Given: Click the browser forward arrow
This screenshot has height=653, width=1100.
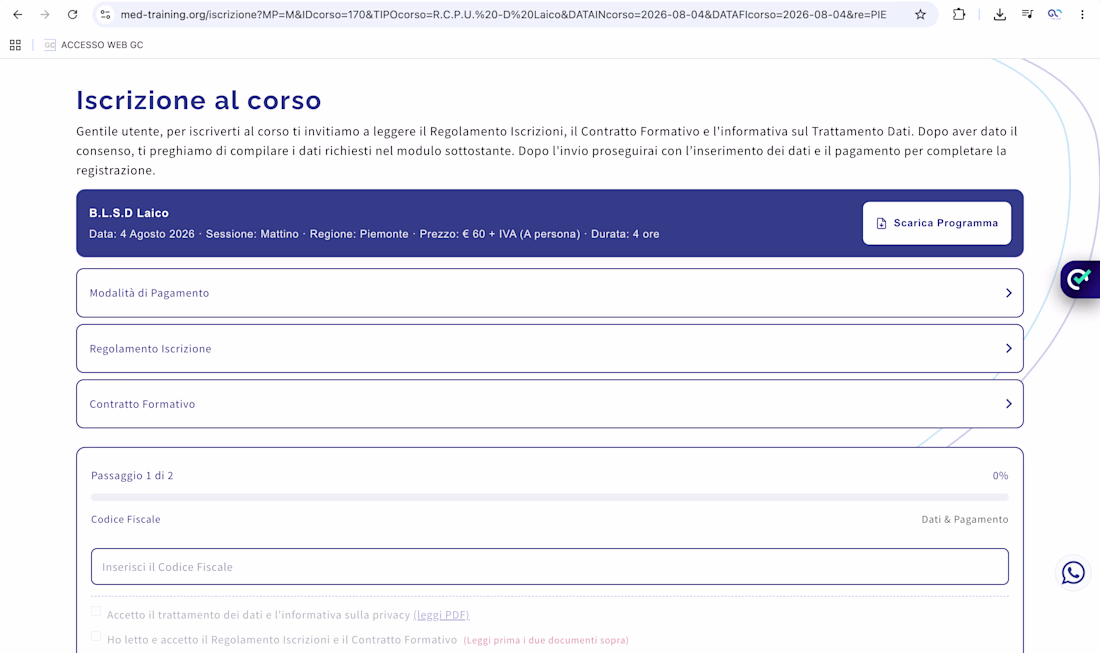Looking at the screenshot, I should coord(45,14).
